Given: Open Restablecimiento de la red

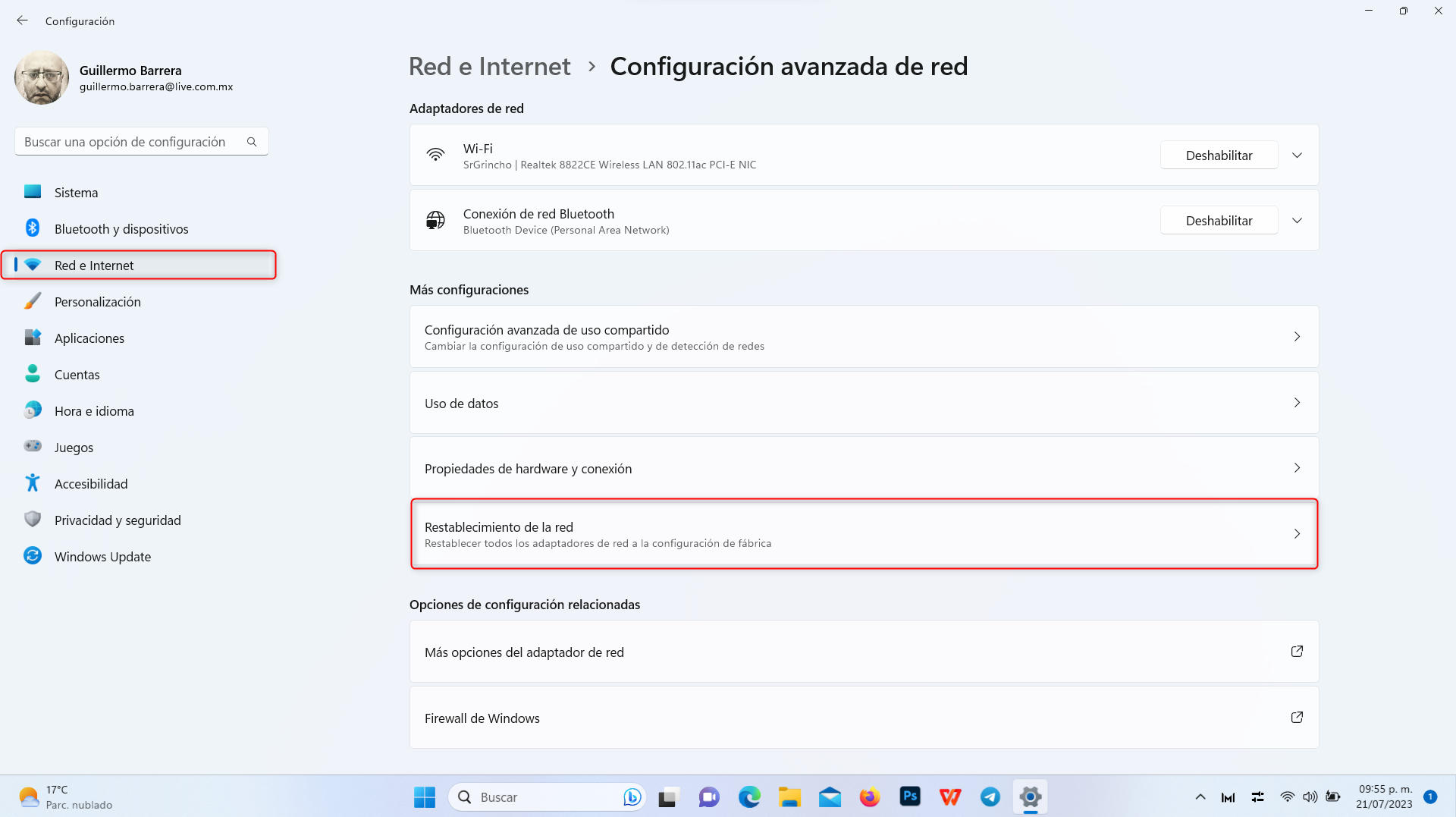Looking at the screenshot, I should pyautogui.click(x=863, y=534).
